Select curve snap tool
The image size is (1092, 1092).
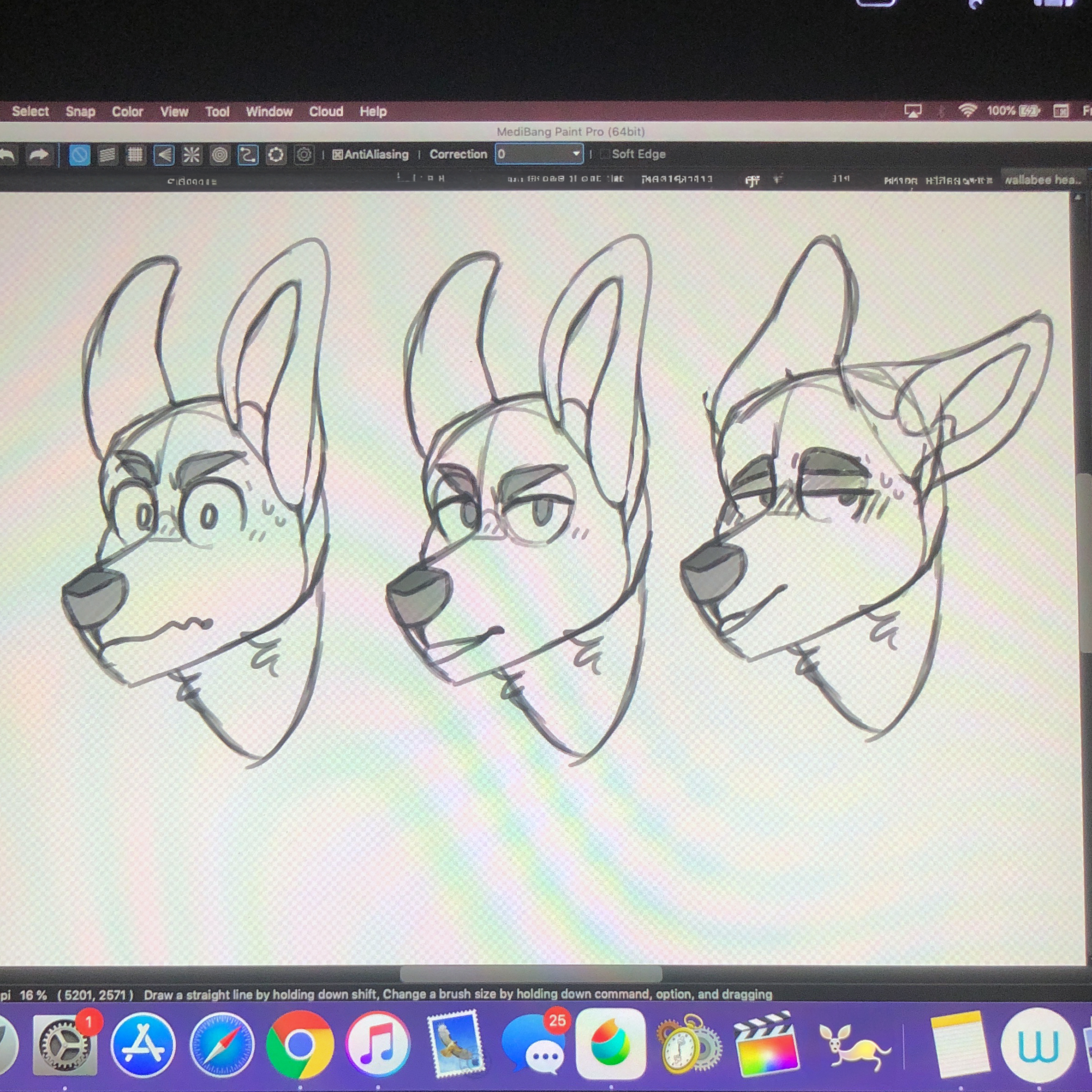(248, 155)
